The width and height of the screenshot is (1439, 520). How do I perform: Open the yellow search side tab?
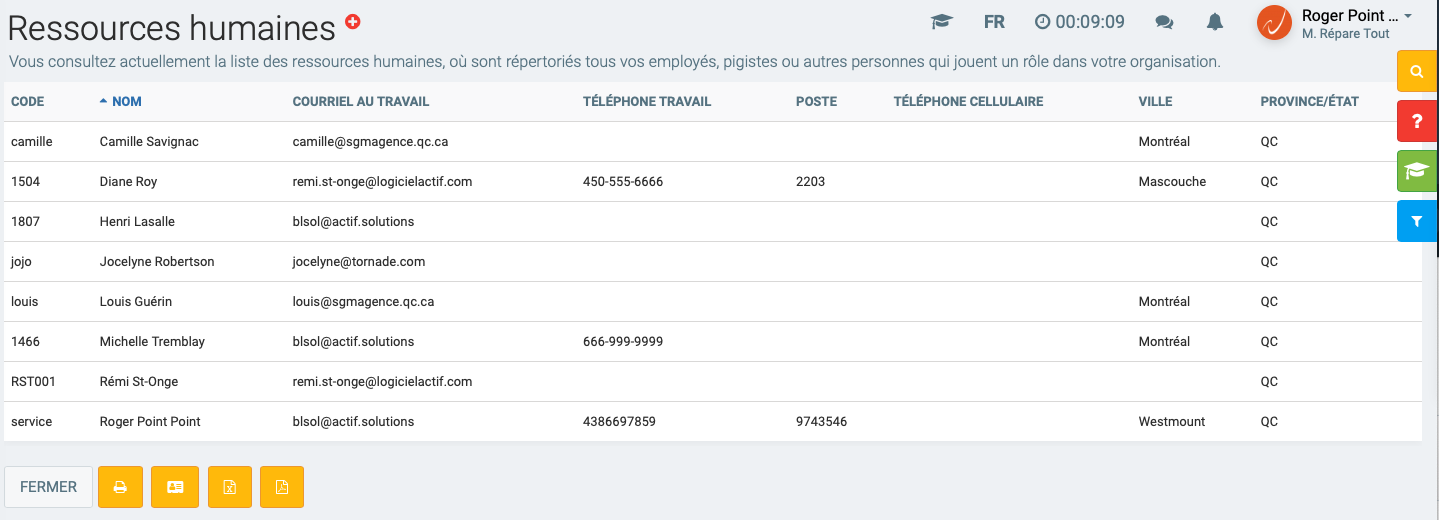point(1417,72)
